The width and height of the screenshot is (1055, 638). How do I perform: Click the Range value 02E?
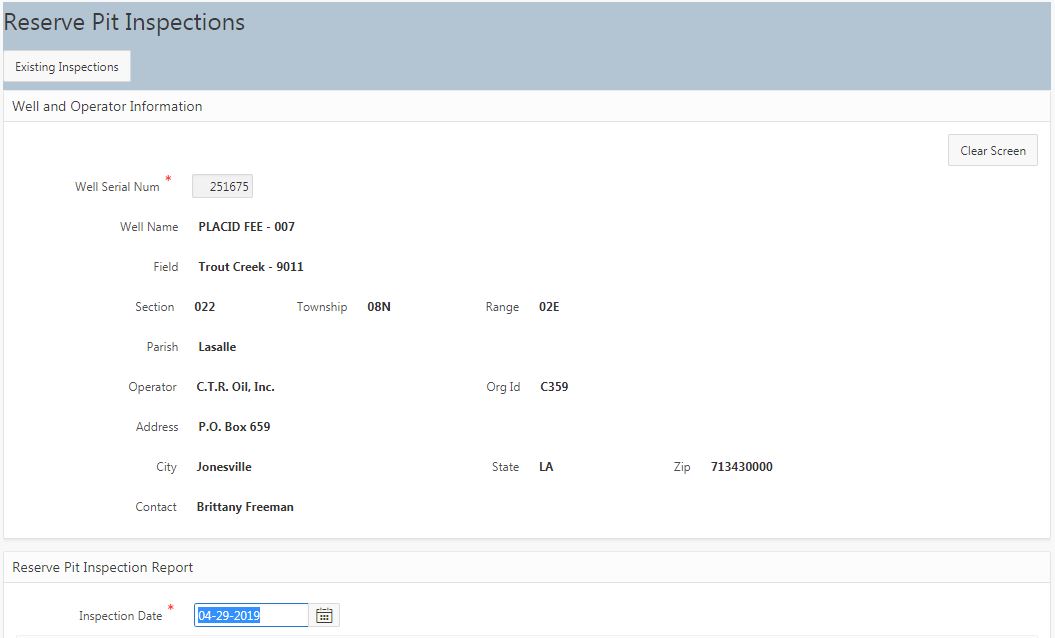point(549,307)
